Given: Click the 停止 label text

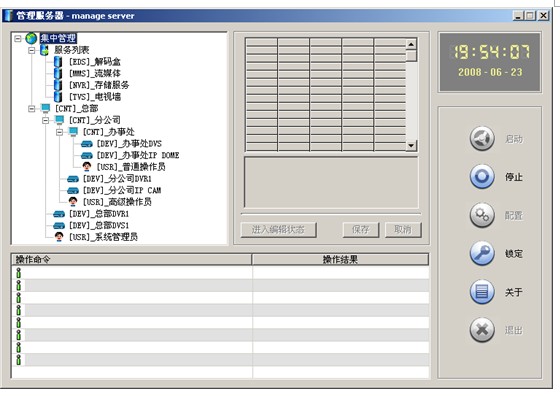Looking at the screenshot, I should coord(514,177).
